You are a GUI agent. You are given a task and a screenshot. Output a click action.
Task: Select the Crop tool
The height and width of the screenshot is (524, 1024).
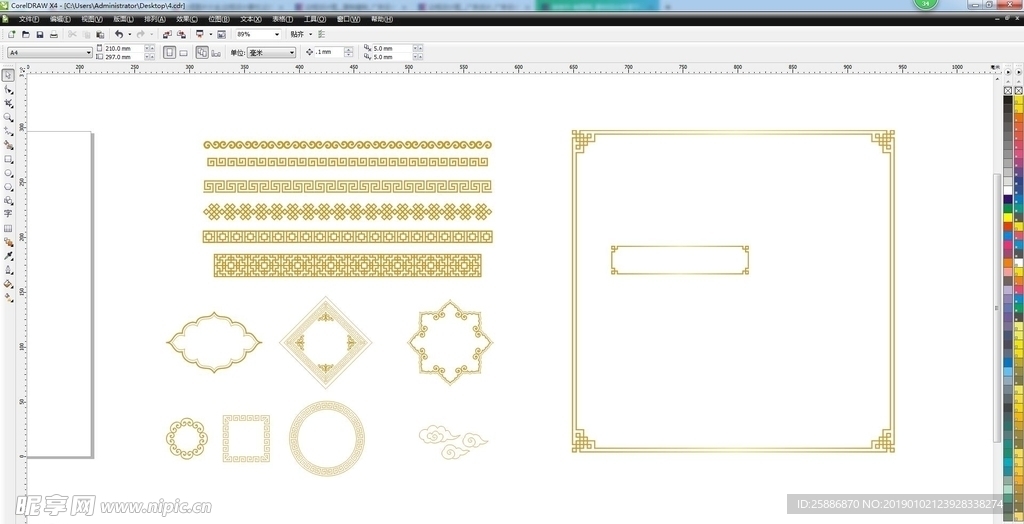pyautogui.click(x=8, y=103)
